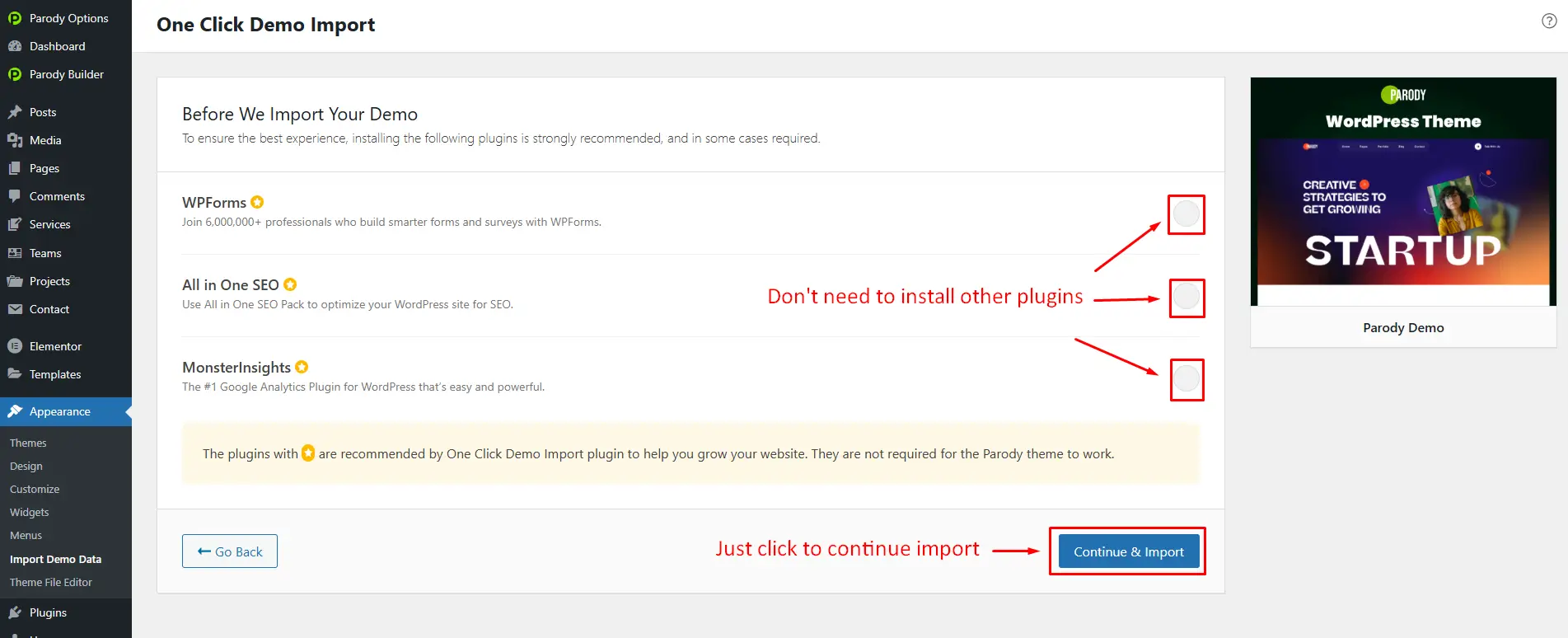The height and width of the screenshot is (638, 1568).
Task: Open the Comments menu
Action: 66,196
